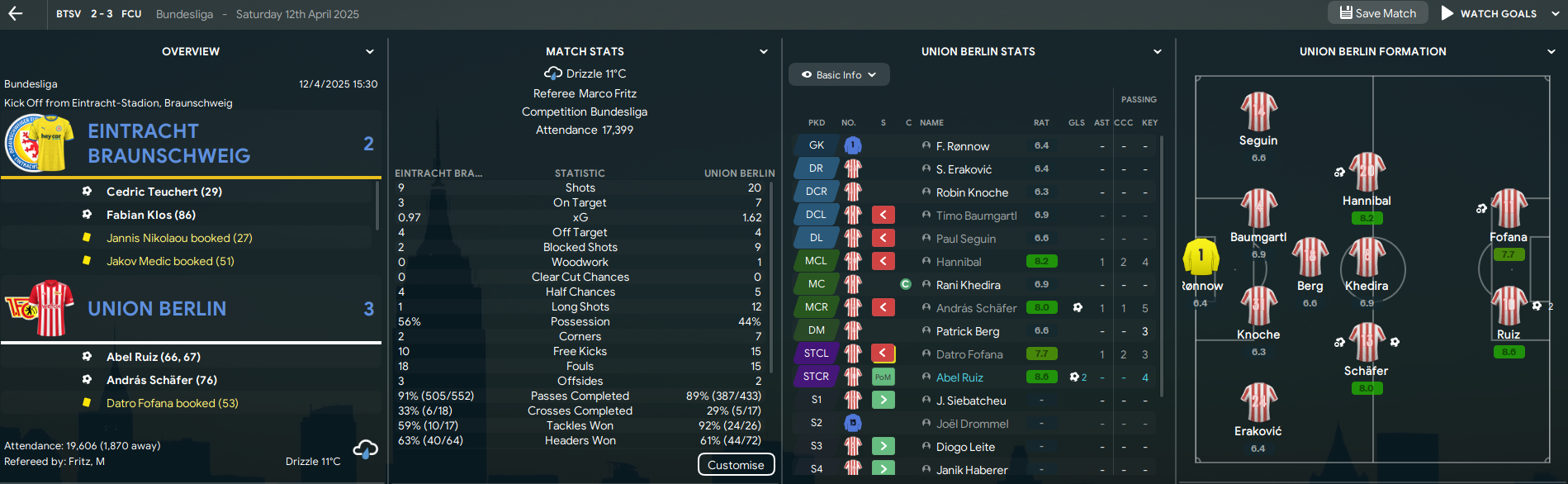Click the substituted-off arrow for Timo Baumgartl
Viewport: 1568px width, 484px height.
tap(883, 215)
